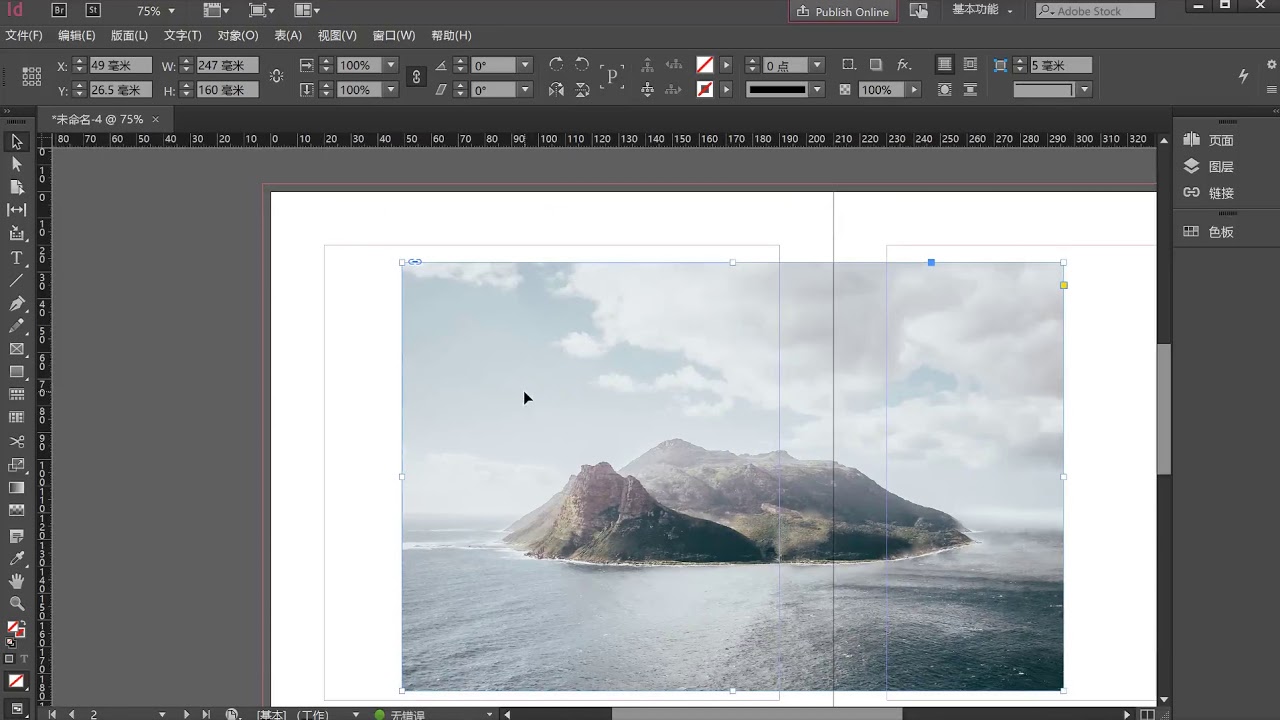Toggle constrain proportions for scaling
1280x720 pixels.
coord(416,77)
